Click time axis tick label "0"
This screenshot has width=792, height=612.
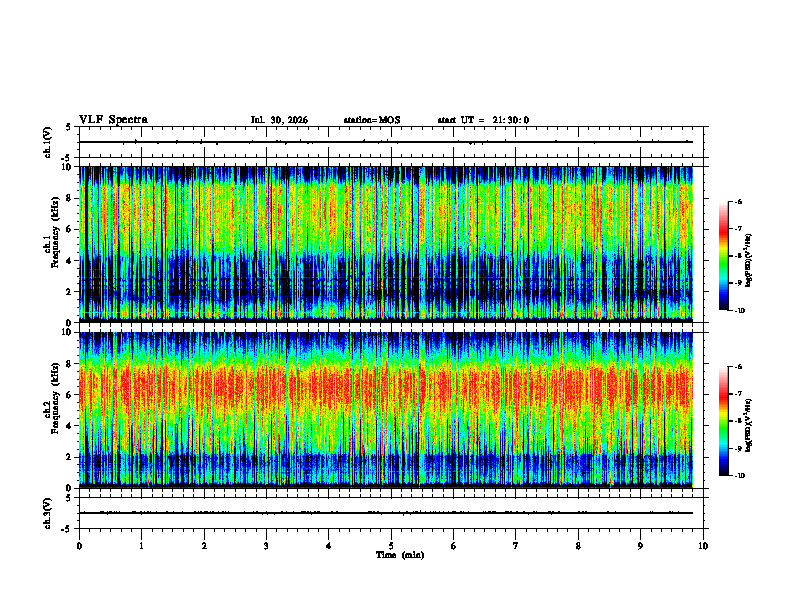click(79, 546)
